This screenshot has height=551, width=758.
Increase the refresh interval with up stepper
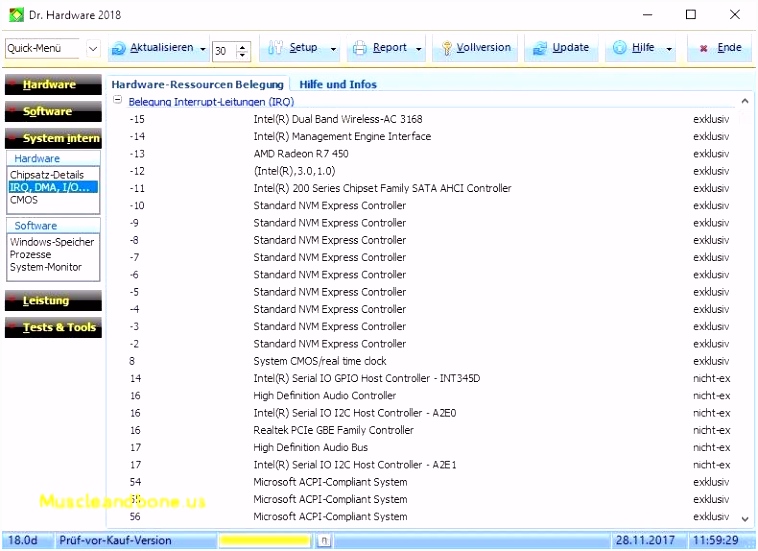pyautogui.click(x=243, y=46)
